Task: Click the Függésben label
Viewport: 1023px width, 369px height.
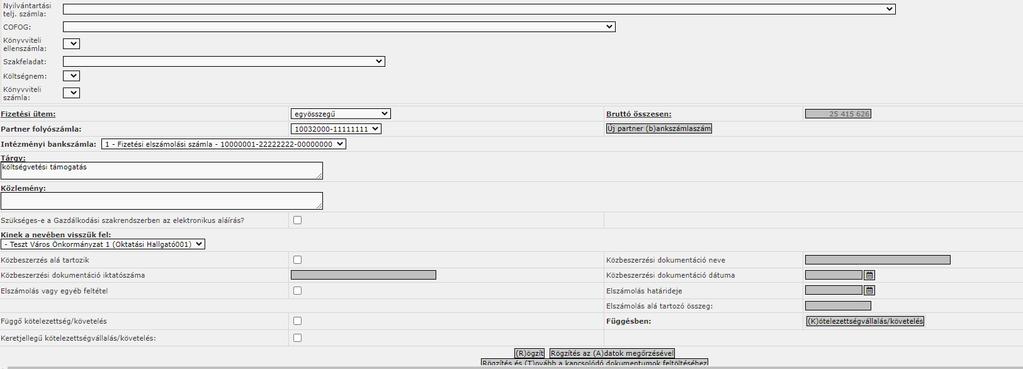Action: (x=629, y=321)
